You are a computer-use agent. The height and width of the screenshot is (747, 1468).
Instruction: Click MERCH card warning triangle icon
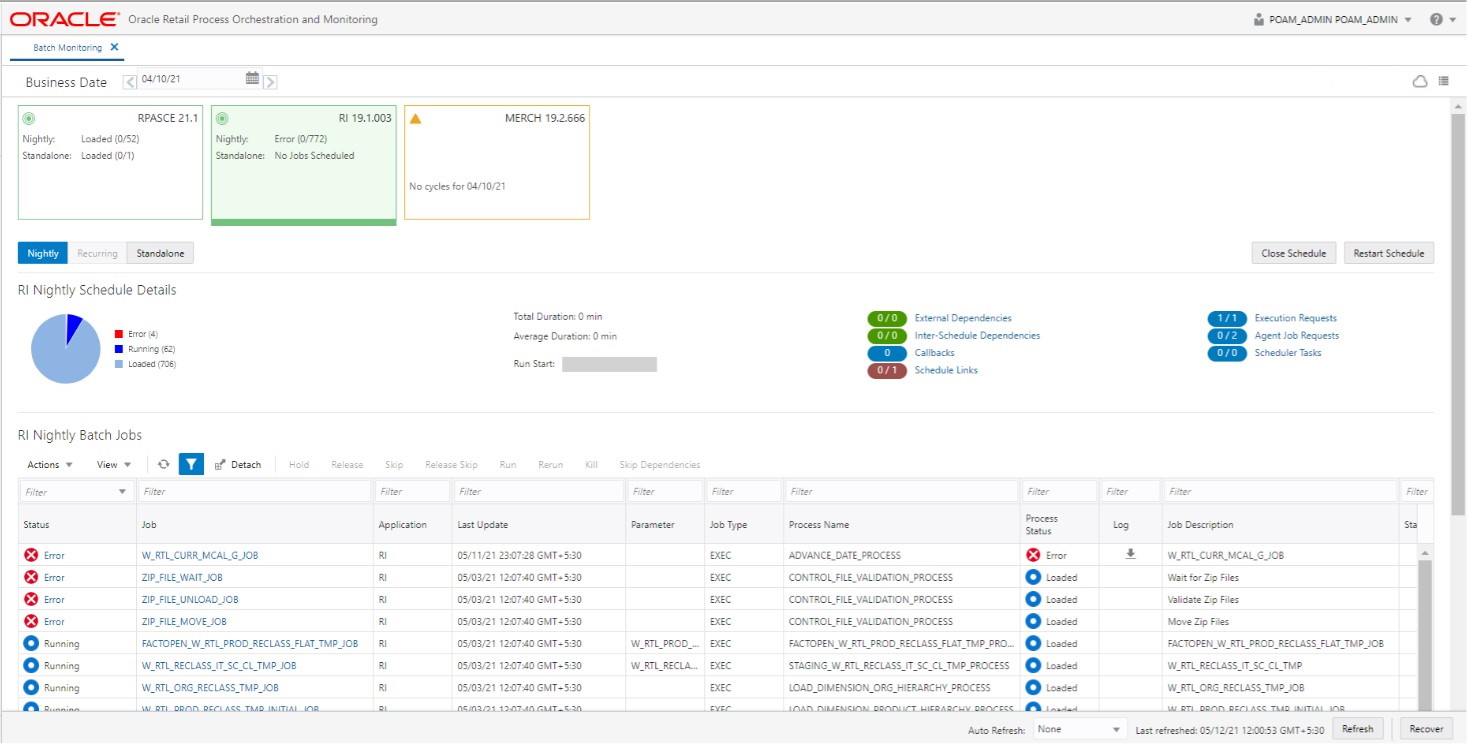click(416, 118)
